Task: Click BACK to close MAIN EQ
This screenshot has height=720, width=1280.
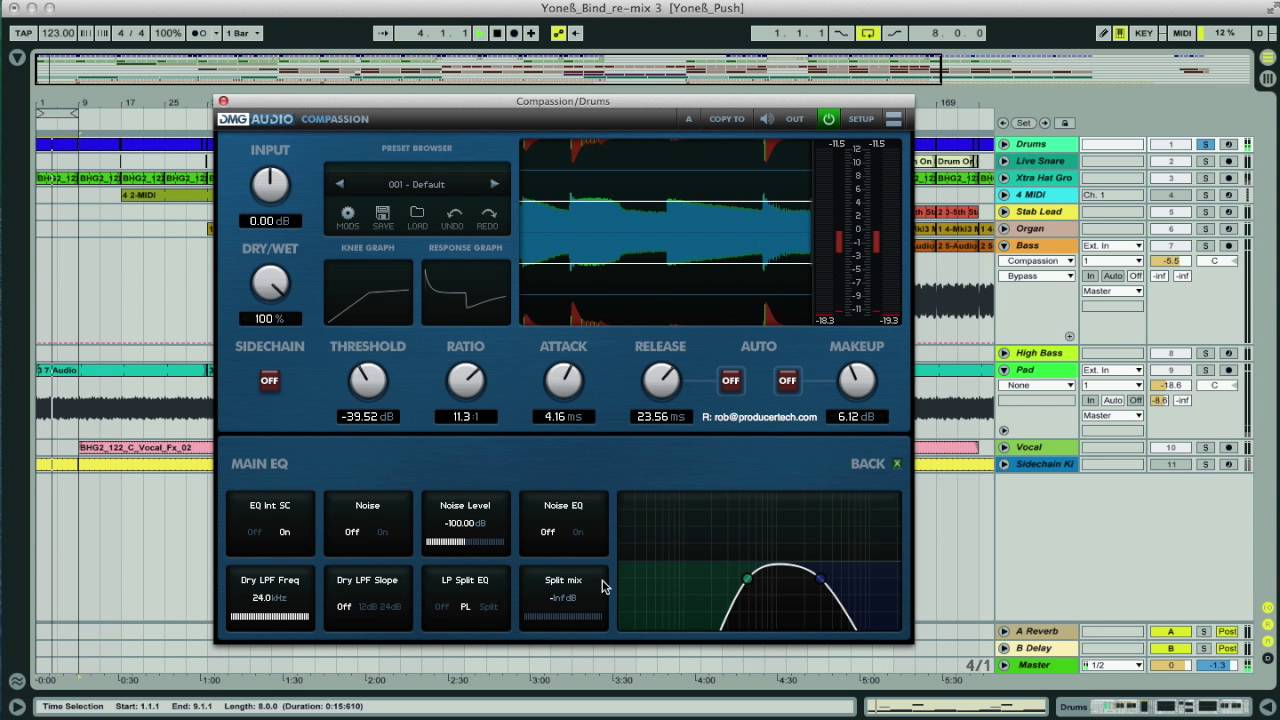Action: click(x=868, y=464)
